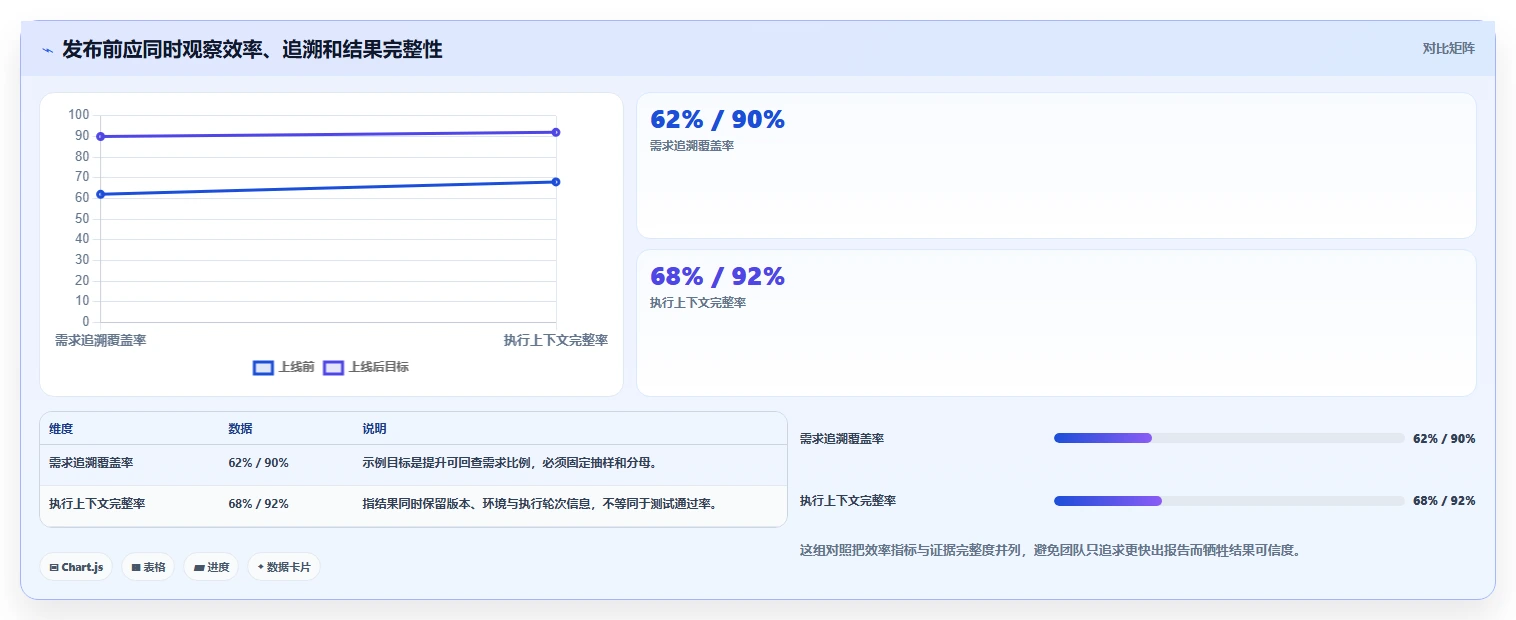Screen dimensions: 1516x620
Task: Toggle the 上线前 legend item in the chart
Action: (x=284, y=367)
